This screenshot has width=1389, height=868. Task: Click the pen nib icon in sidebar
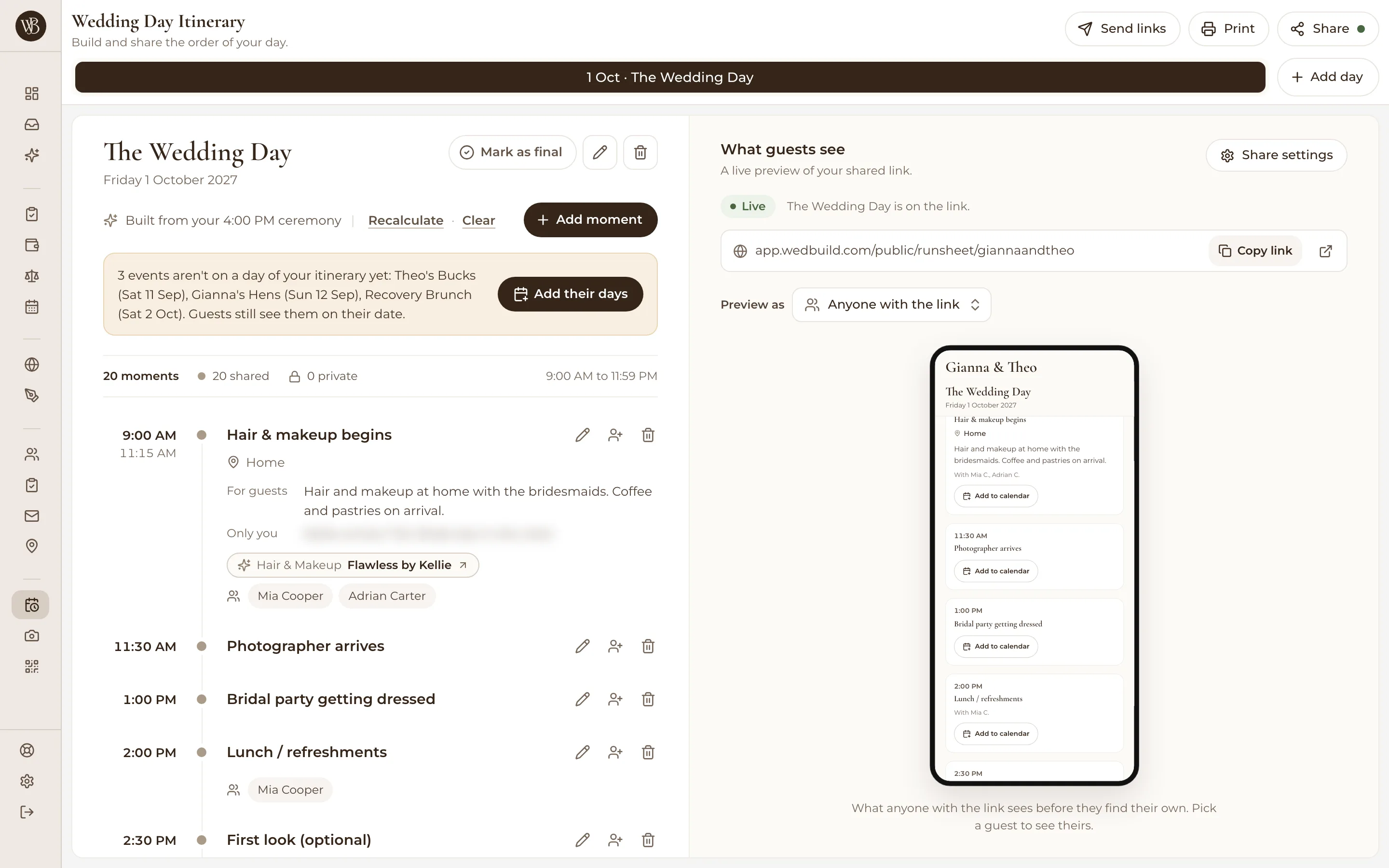[x=31, y=395]
